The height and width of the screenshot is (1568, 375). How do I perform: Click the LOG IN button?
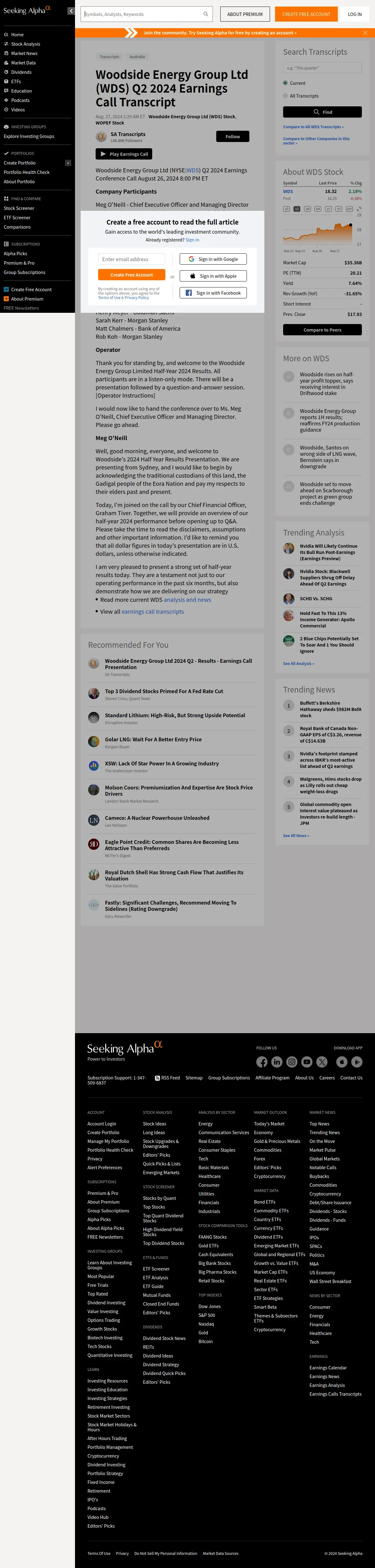[x=355, y=14]
